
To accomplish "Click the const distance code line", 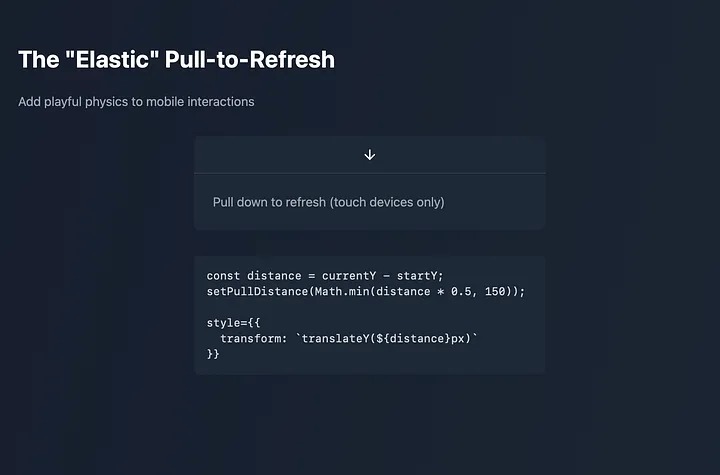I will (x=325, y=276).
